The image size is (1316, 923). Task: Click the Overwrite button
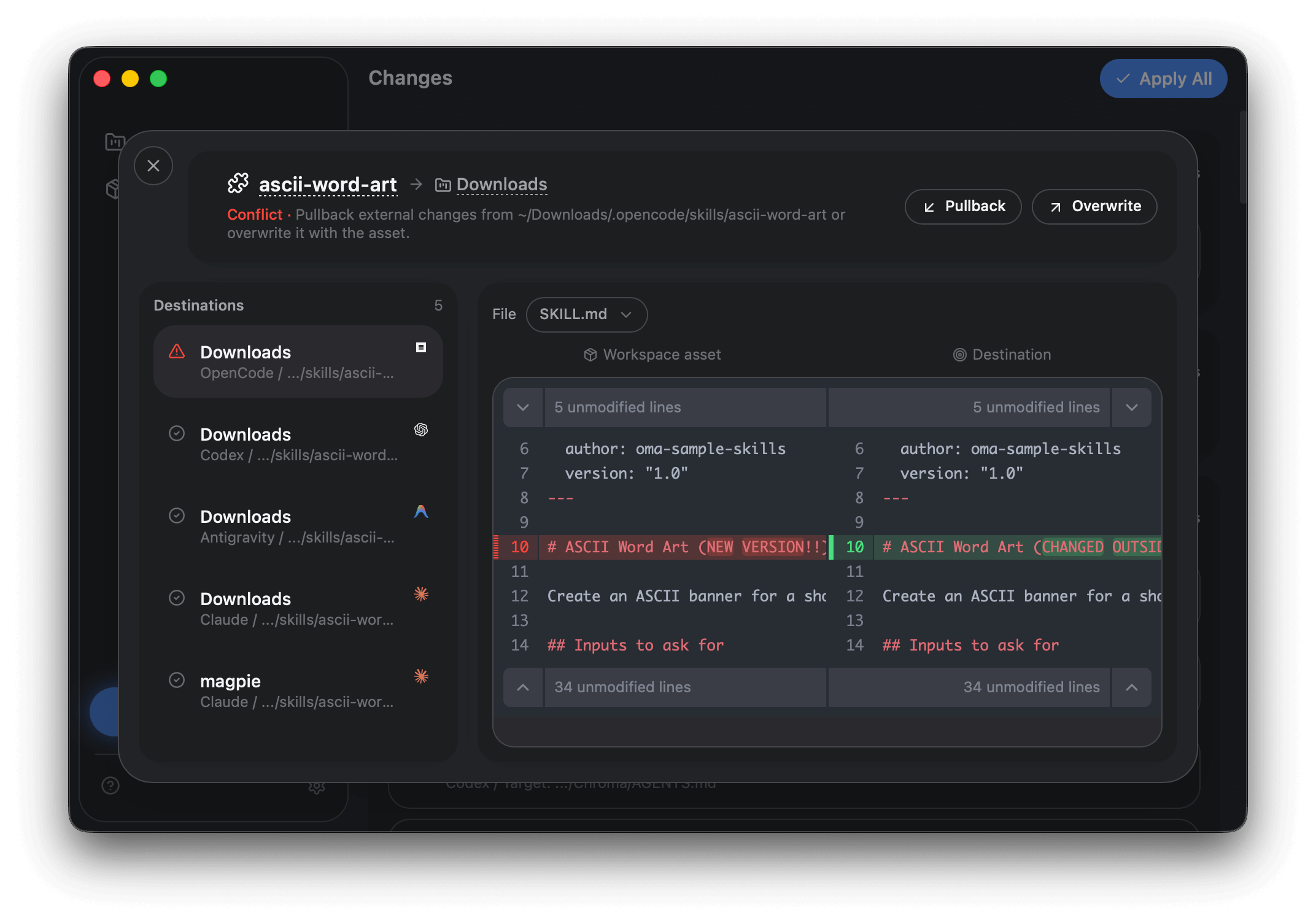pos(1094,206)
